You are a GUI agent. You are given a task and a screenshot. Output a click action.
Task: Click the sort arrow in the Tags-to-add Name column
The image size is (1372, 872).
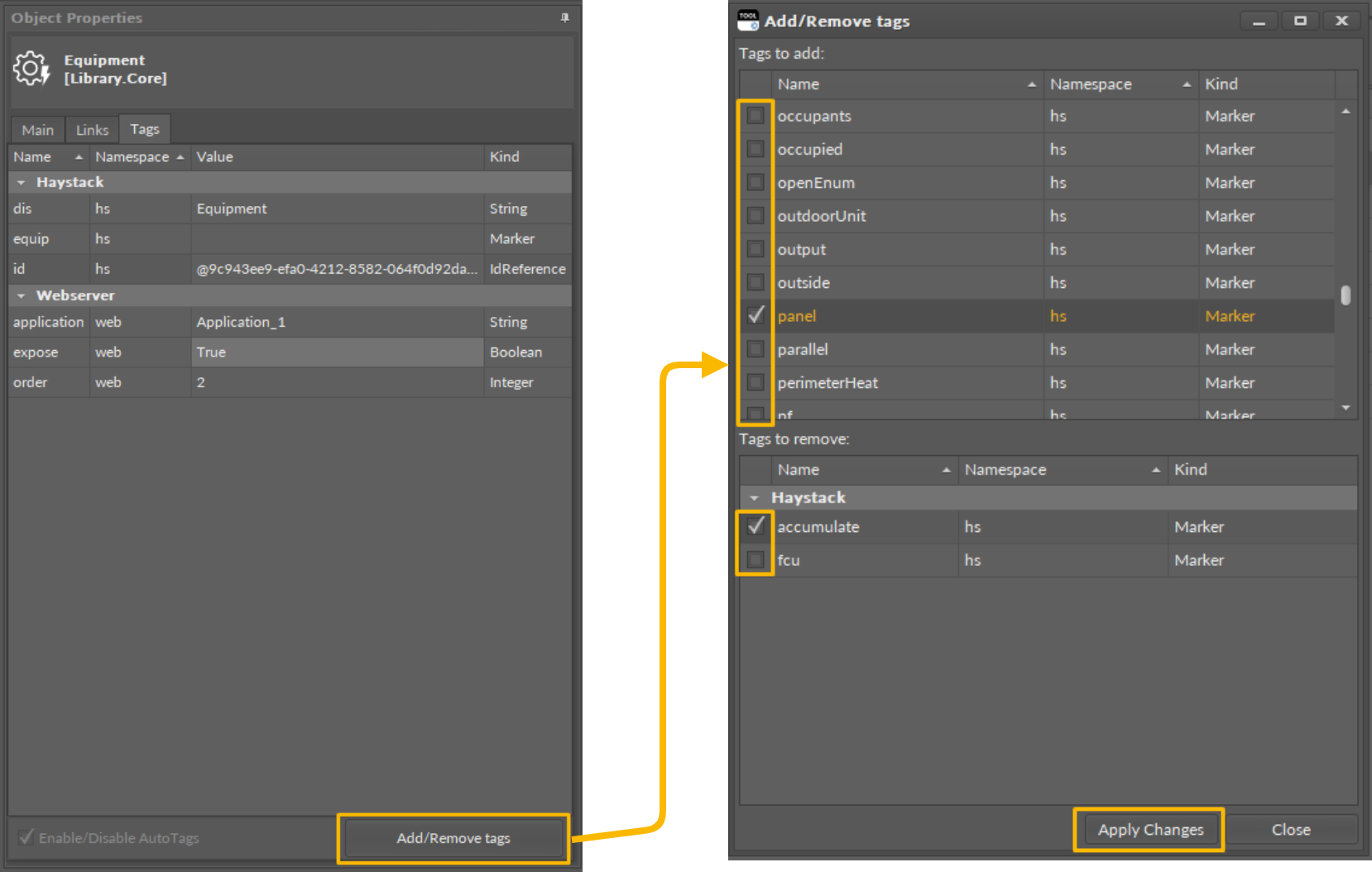click(x=1031, y=84)
